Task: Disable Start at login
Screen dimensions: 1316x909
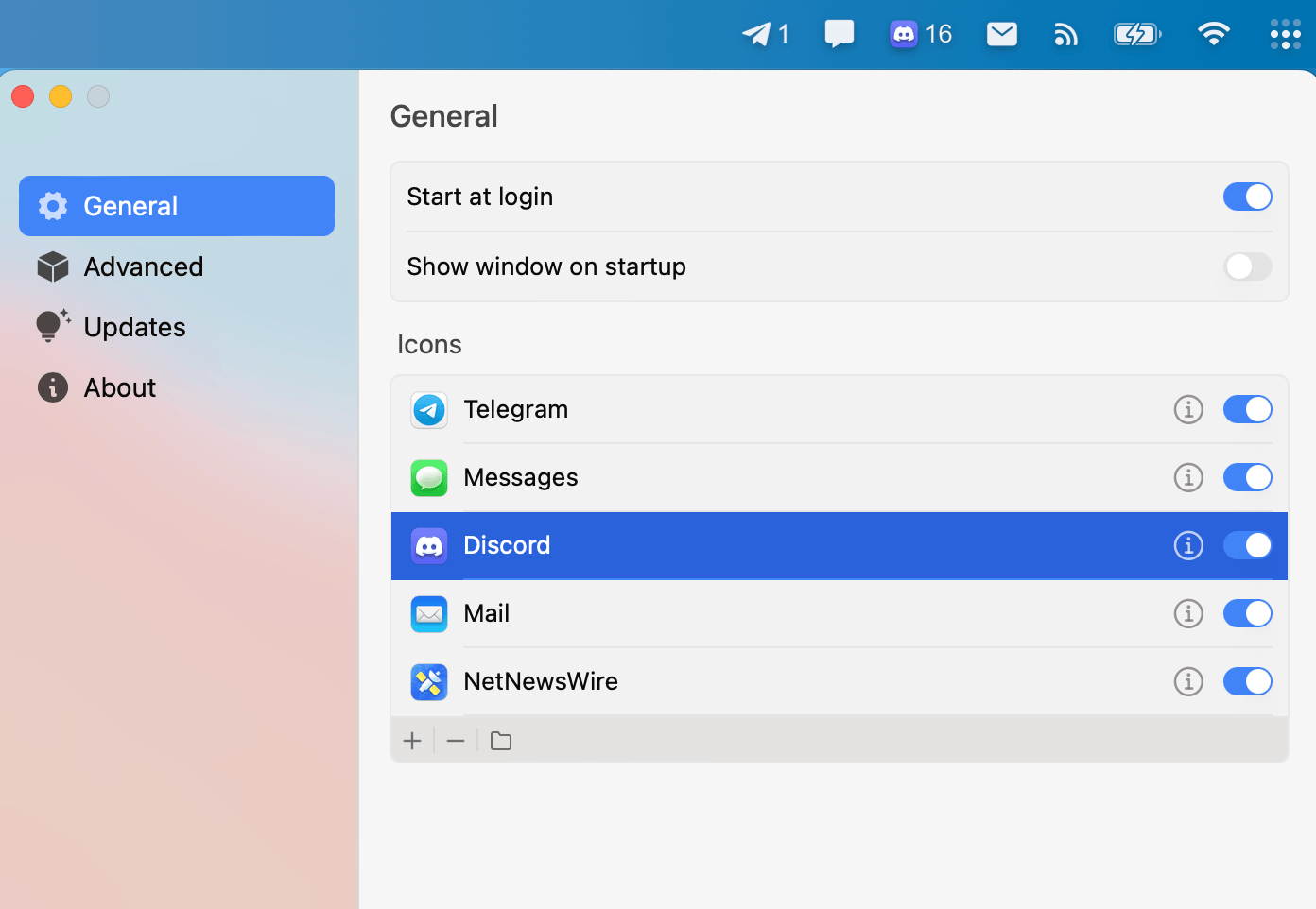Action: tap(1247, 197)
